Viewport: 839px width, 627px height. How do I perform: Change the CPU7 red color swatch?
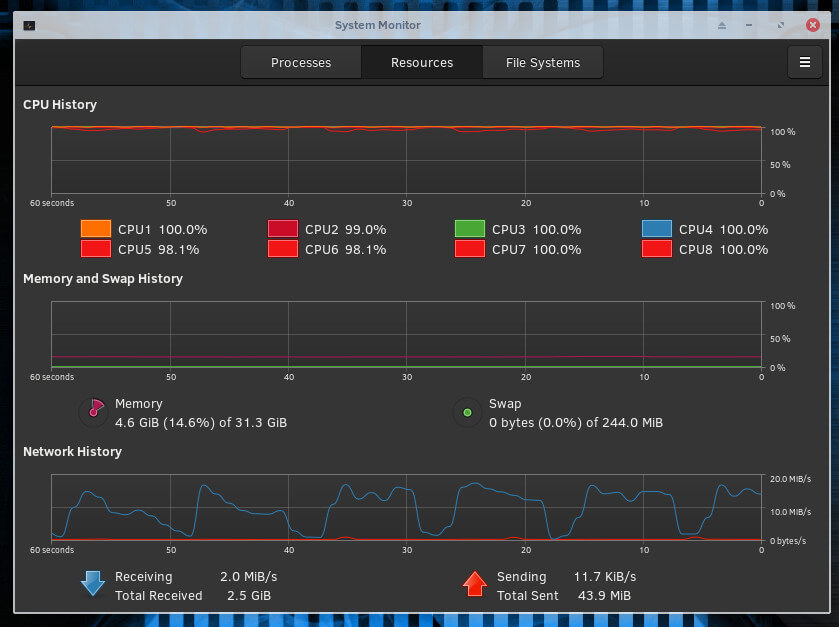469,249
